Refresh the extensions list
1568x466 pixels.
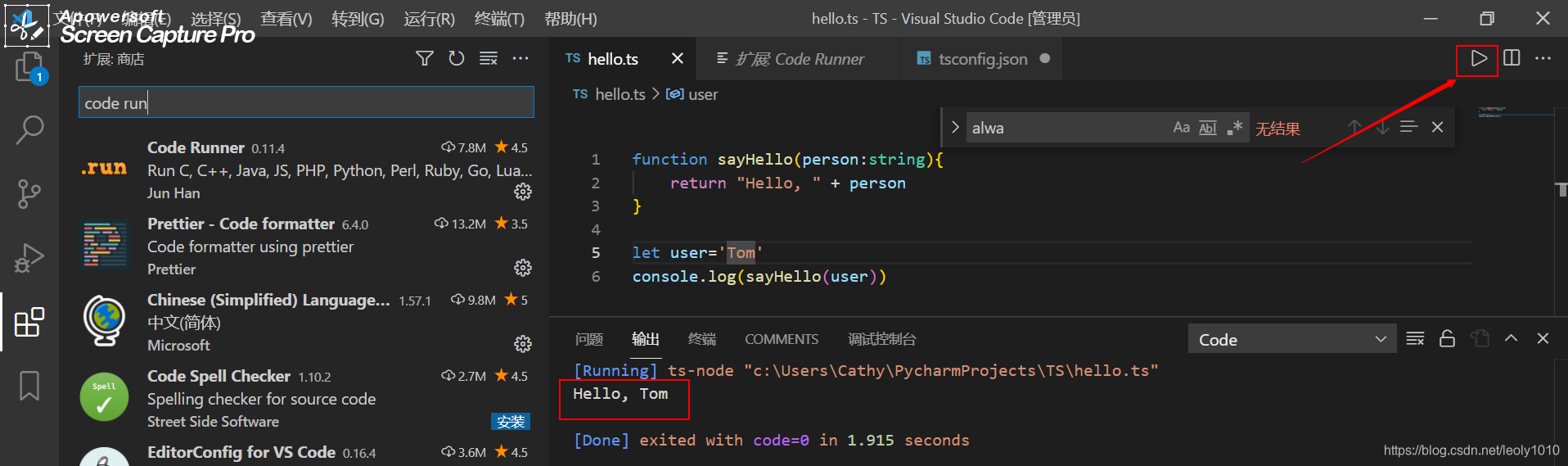457,58
